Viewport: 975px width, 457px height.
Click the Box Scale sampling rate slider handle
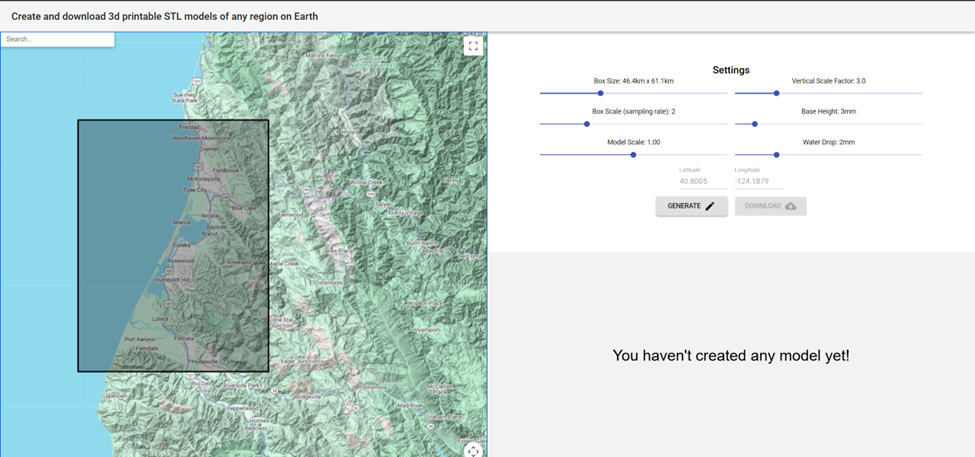pyautogui.click(x=587, y=124)
